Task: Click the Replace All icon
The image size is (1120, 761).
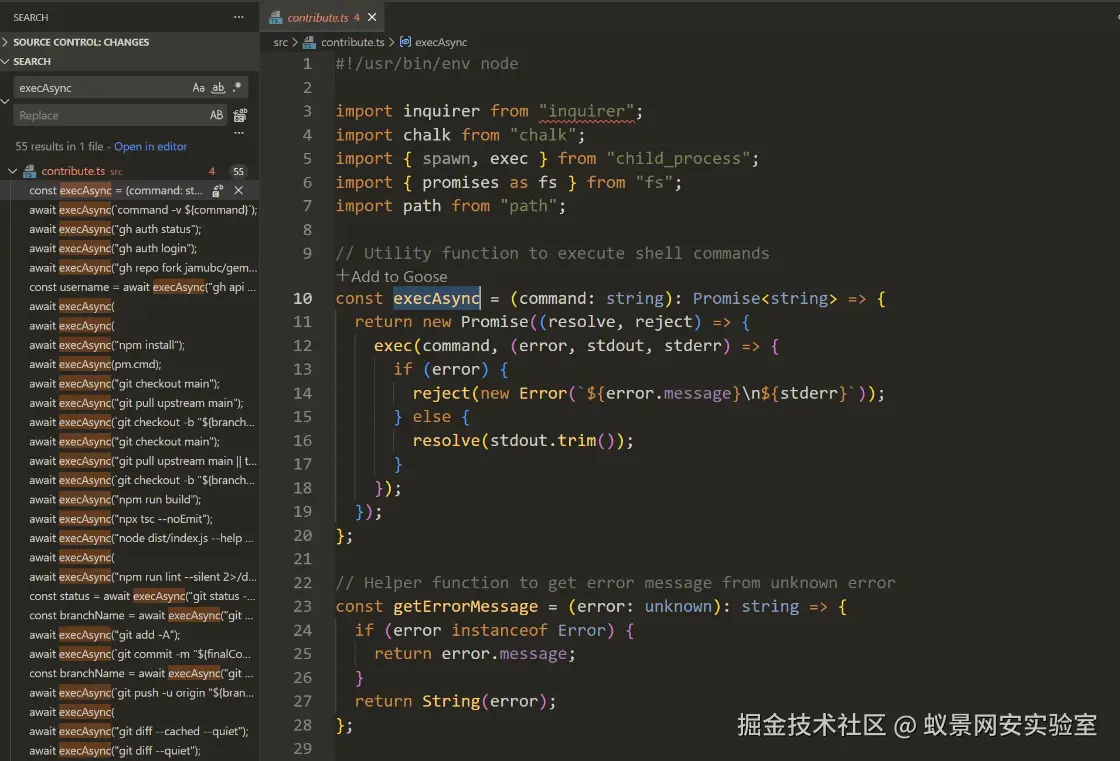Action: tap(240, 115)
